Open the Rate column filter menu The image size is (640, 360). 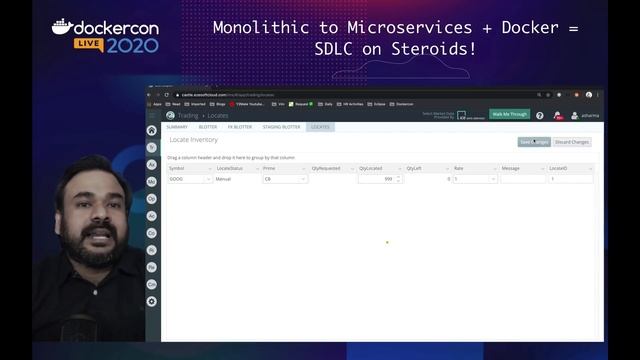pyautogui.click(x=495, y=169)
